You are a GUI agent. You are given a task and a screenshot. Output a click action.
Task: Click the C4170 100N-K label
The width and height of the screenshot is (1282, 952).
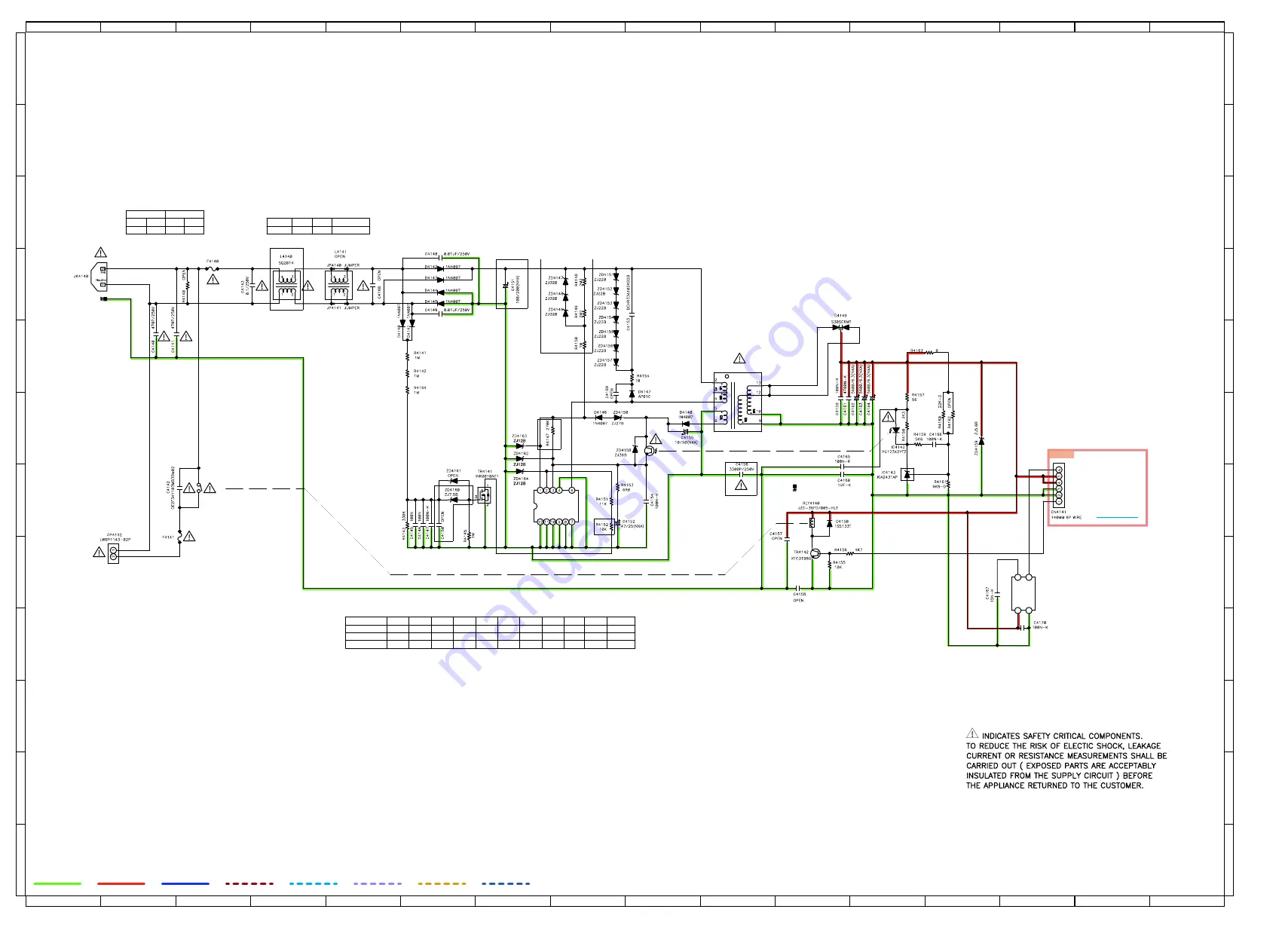(x=1040, y=625)
